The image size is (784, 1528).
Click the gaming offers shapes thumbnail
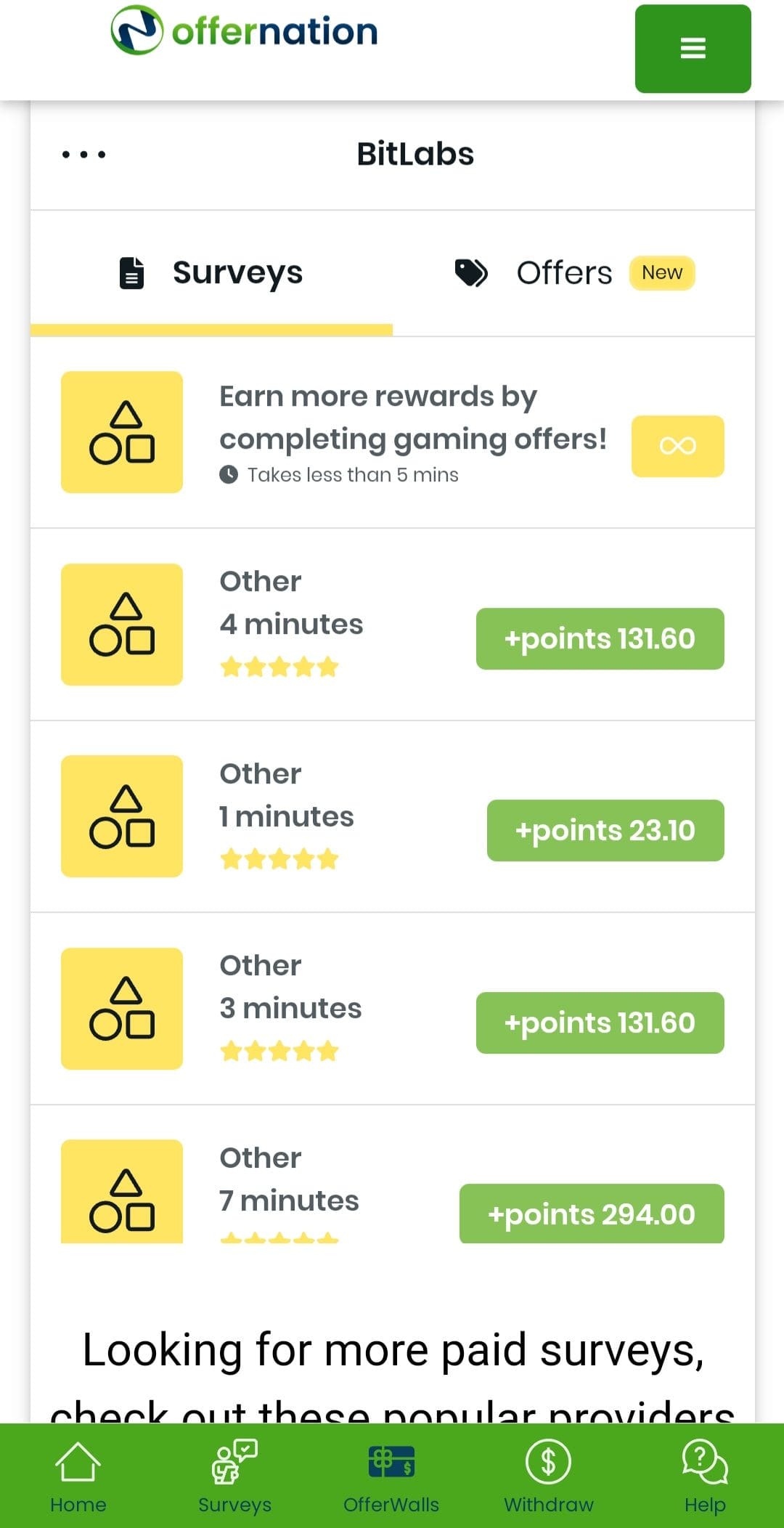pyautogui.click(x=122, y=432)
